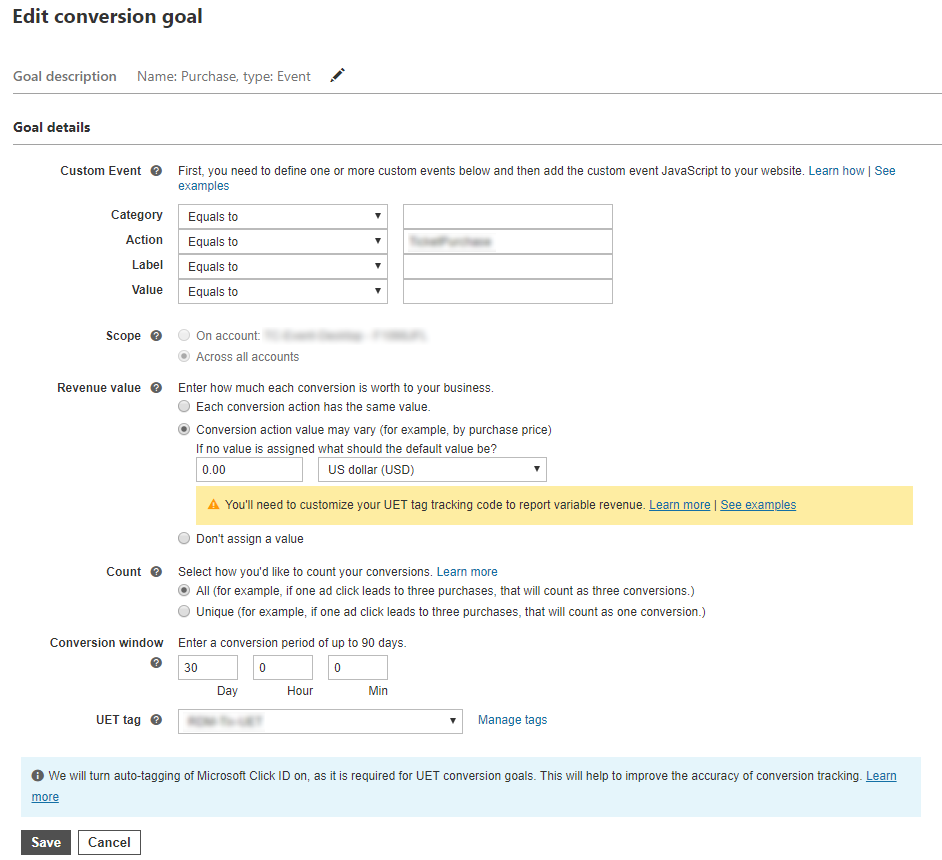
Task: Click the Revenue value help icon
Action: click(156, 388)
